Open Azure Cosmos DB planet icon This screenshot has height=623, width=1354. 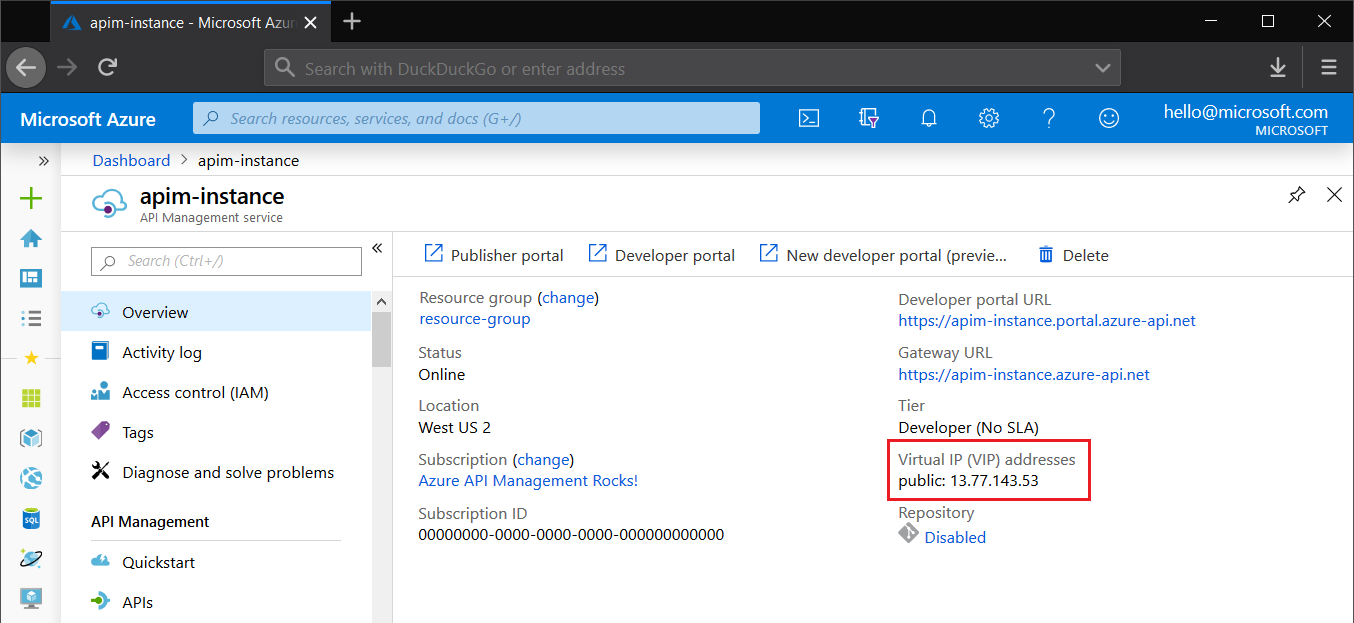point(31,558)
